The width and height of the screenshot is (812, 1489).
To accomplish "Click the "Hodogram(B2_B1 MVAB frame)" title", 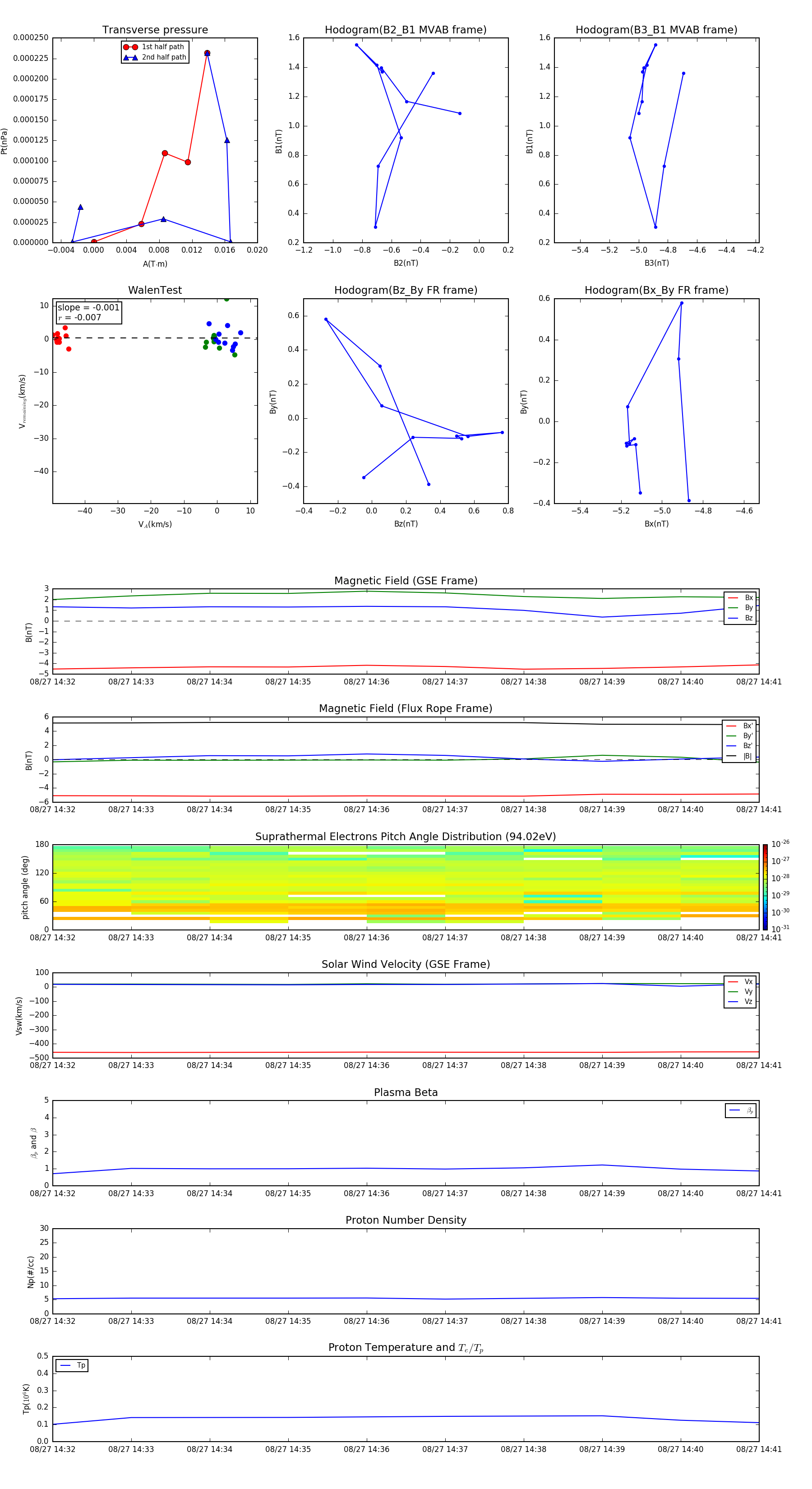I will pyautogui.click(x=406, y=30).
